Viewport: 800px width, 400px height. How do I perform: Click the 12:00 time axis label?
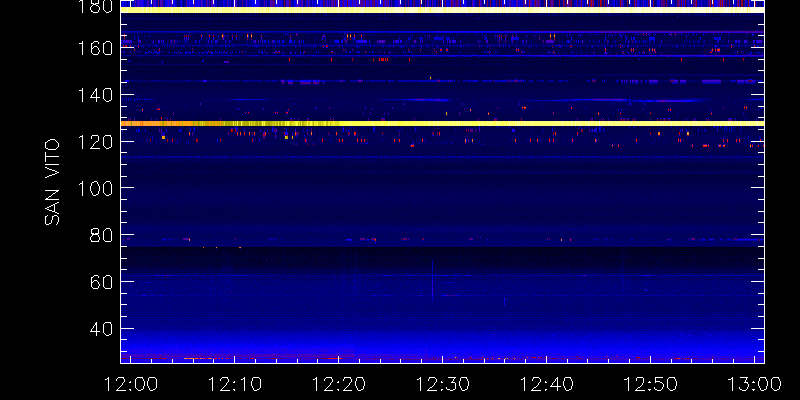pyautogui.click(x=130, y=384)
